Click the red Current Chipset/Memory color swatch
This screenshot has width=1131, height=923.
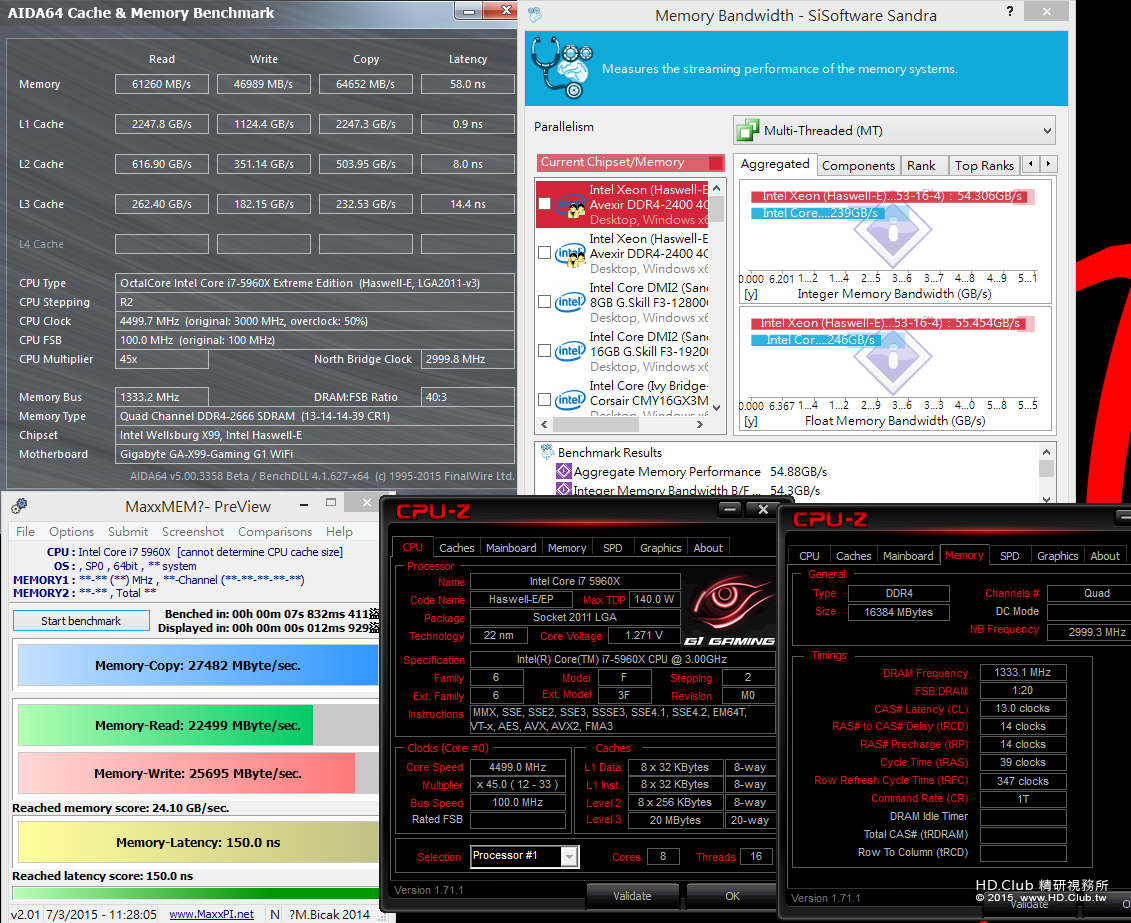(716, 162)
